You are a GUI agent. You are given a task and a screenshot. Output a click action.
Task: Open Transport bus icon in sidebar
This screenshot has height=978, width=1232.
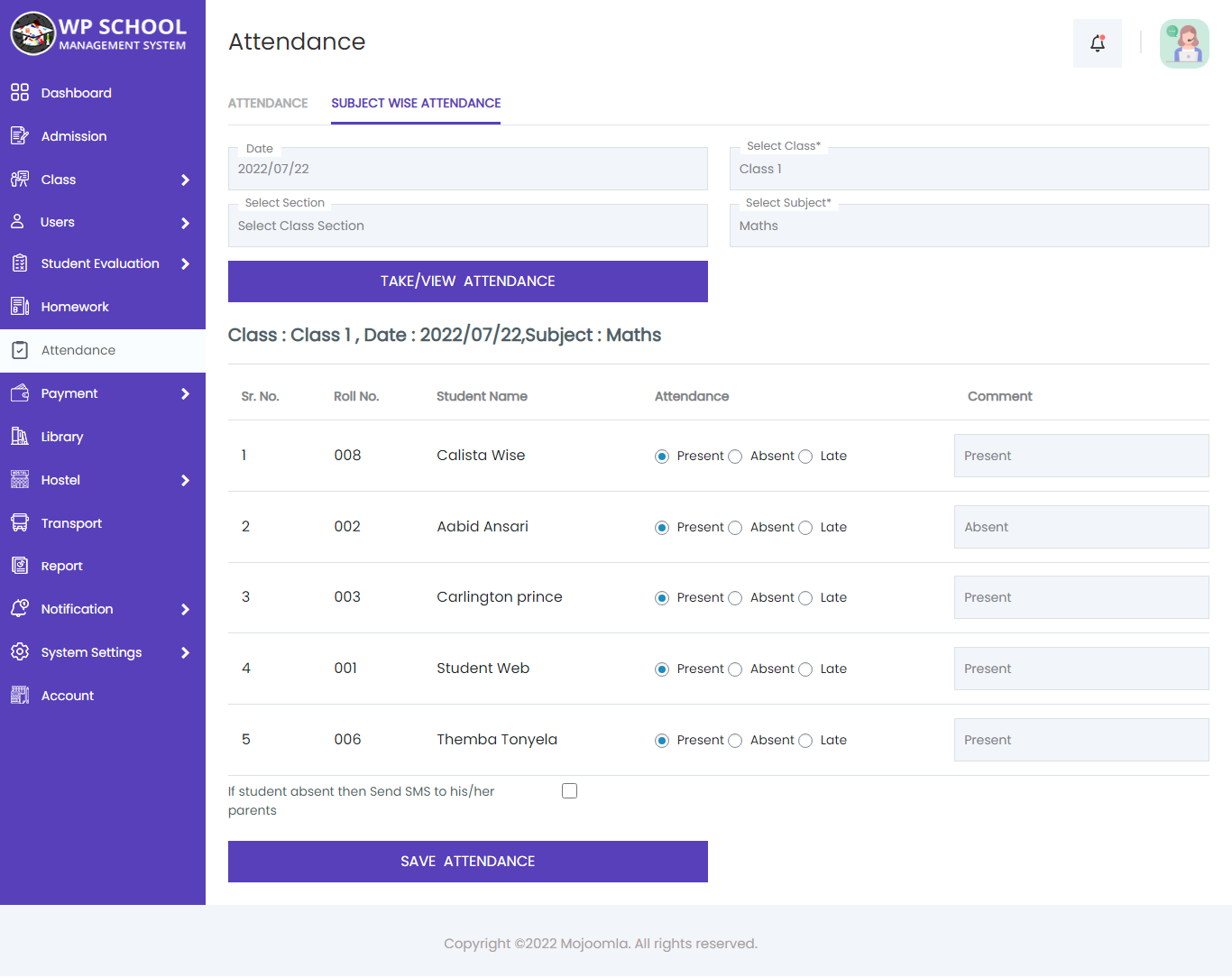20,523
